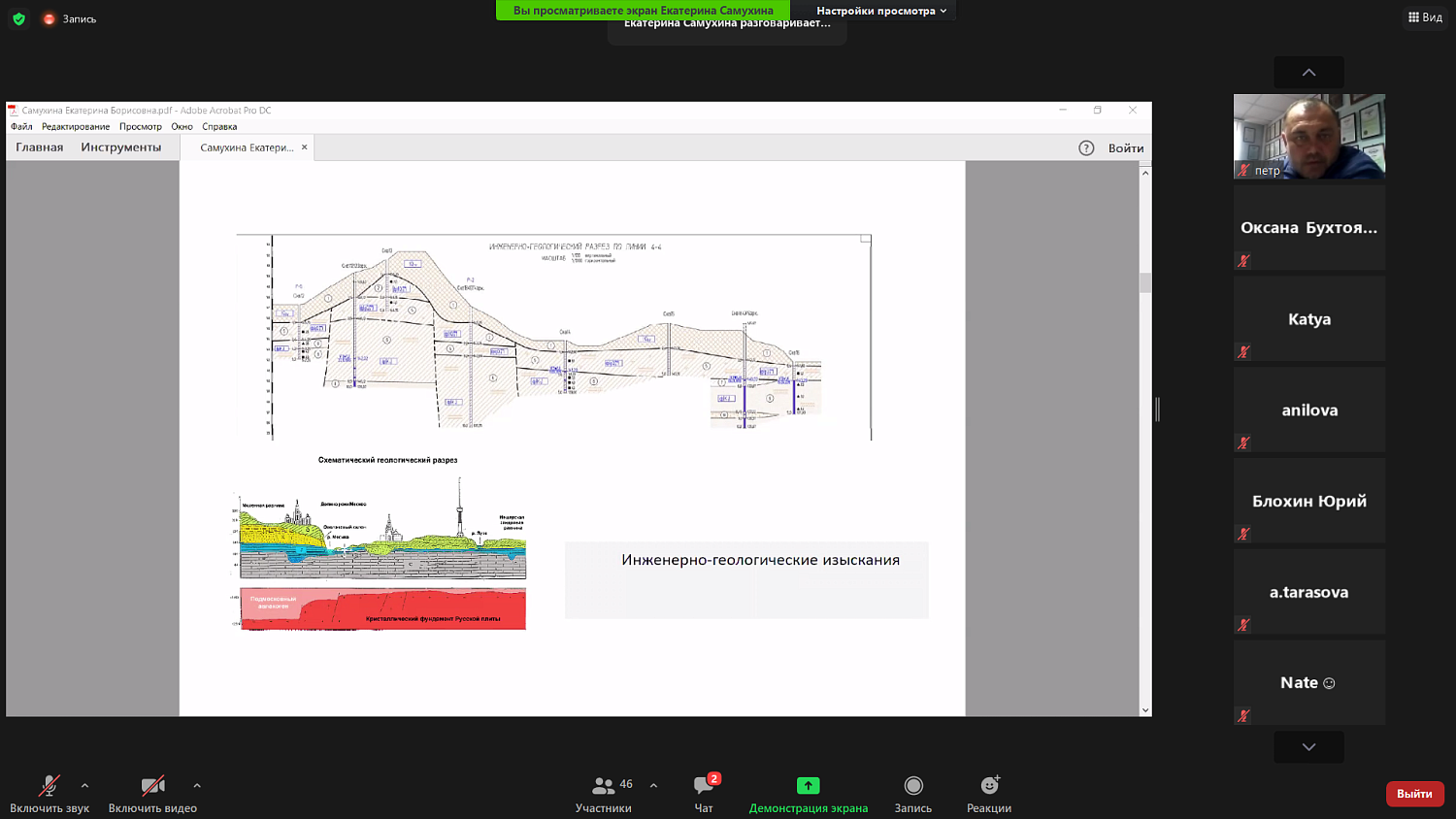Click the engineering-geological cross-section drawing
Screen dimensions: 1456x819
554,337
